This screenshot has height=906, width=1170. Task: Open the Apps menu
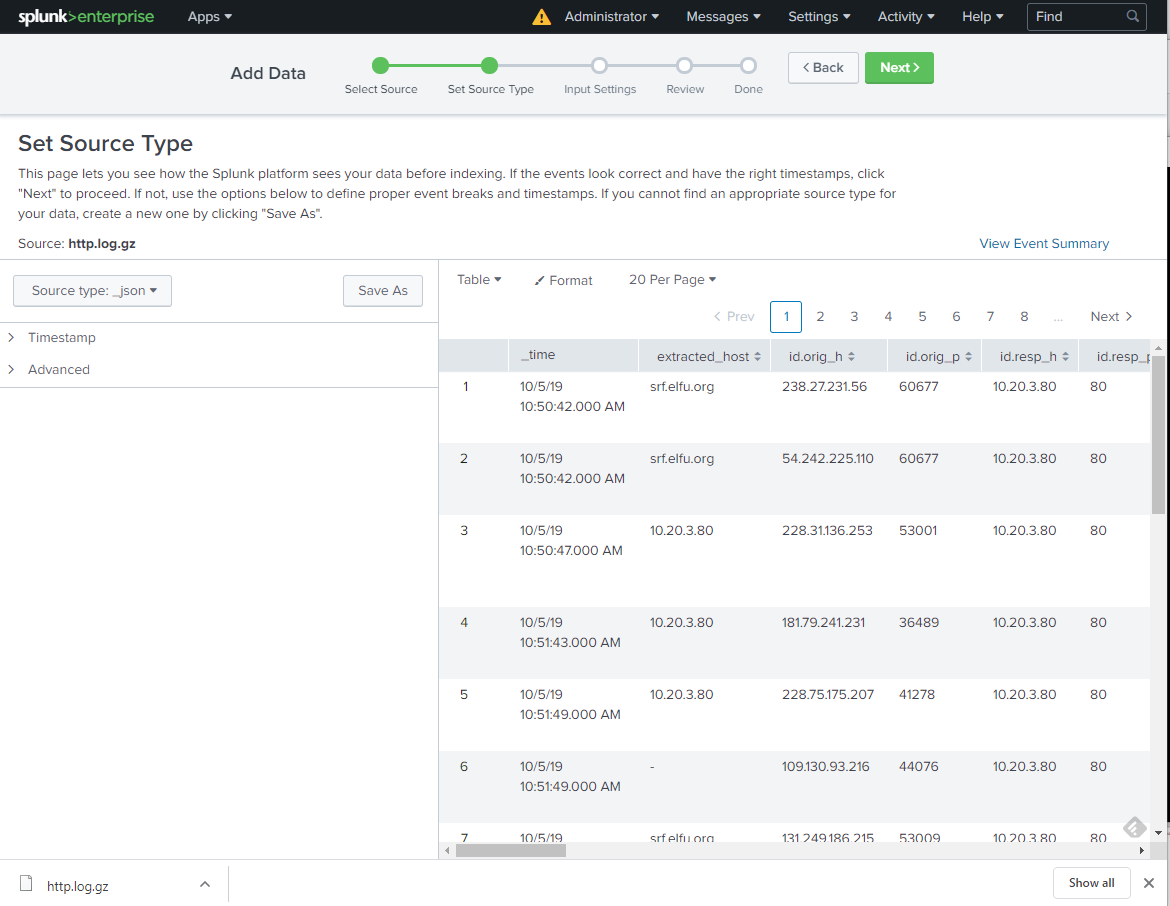point(209,17)
